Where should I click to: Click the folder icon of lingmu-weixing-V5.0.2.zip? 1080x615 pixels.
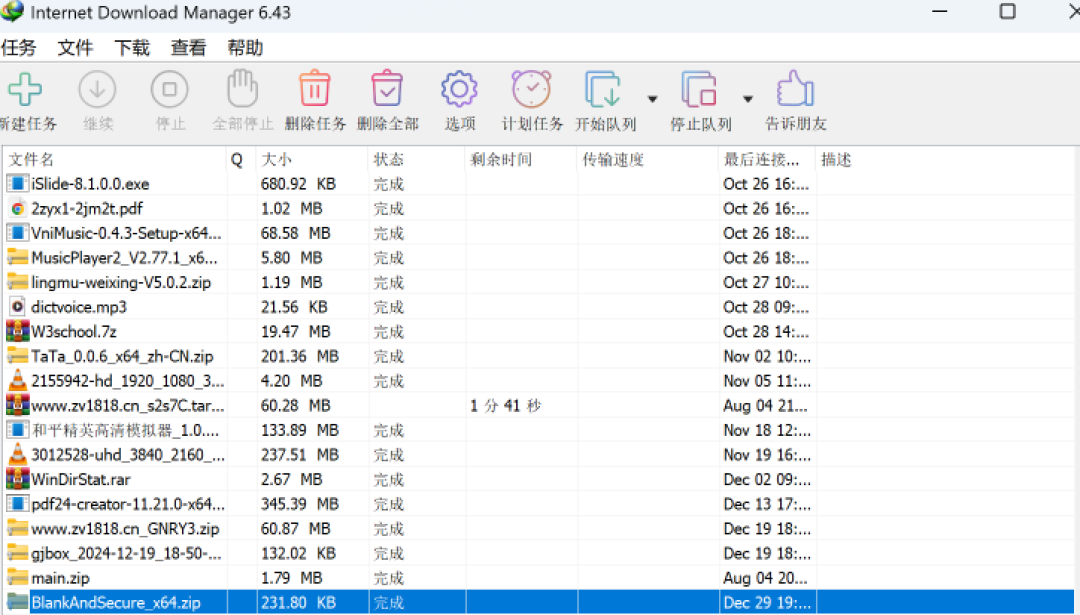(17, 282)
